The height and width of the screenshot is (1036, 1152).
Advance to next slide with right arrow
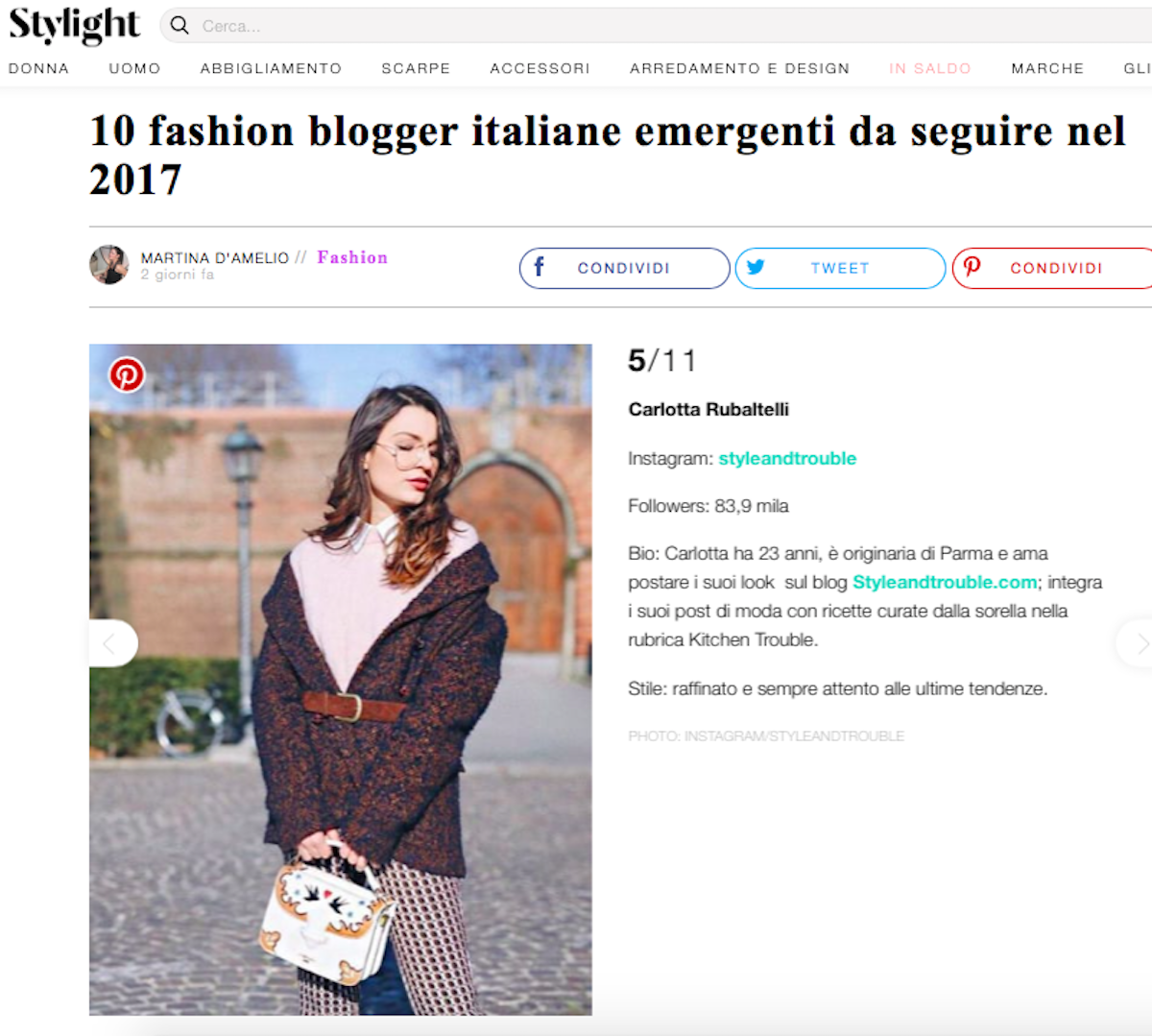pyautogui.click(x=1138, y=643)
